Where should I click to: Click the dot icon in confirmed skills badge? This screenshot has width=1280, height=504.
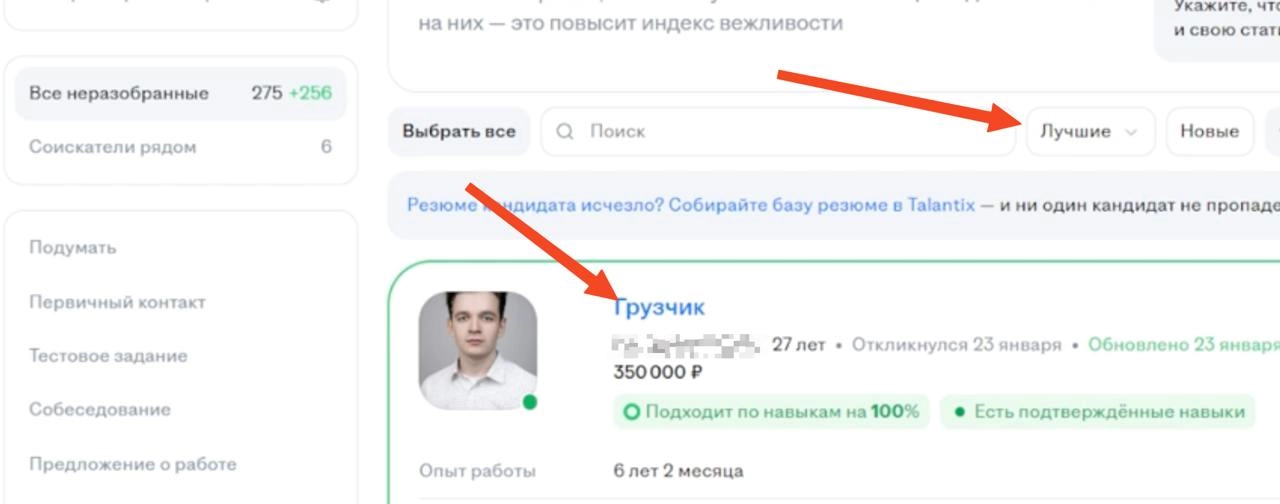coord(959,412)
